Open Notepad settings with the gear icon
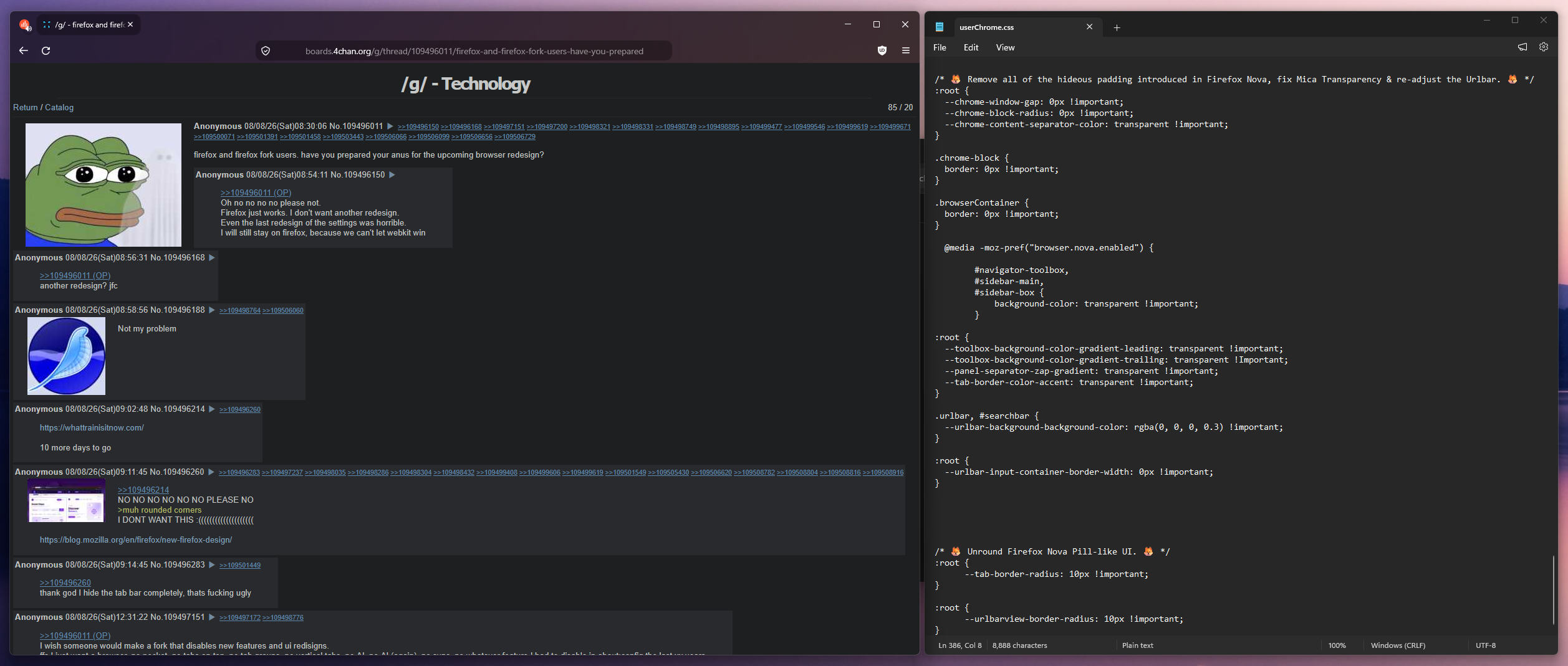This screenshot has width=1568, height=666. click(1544, 47)
